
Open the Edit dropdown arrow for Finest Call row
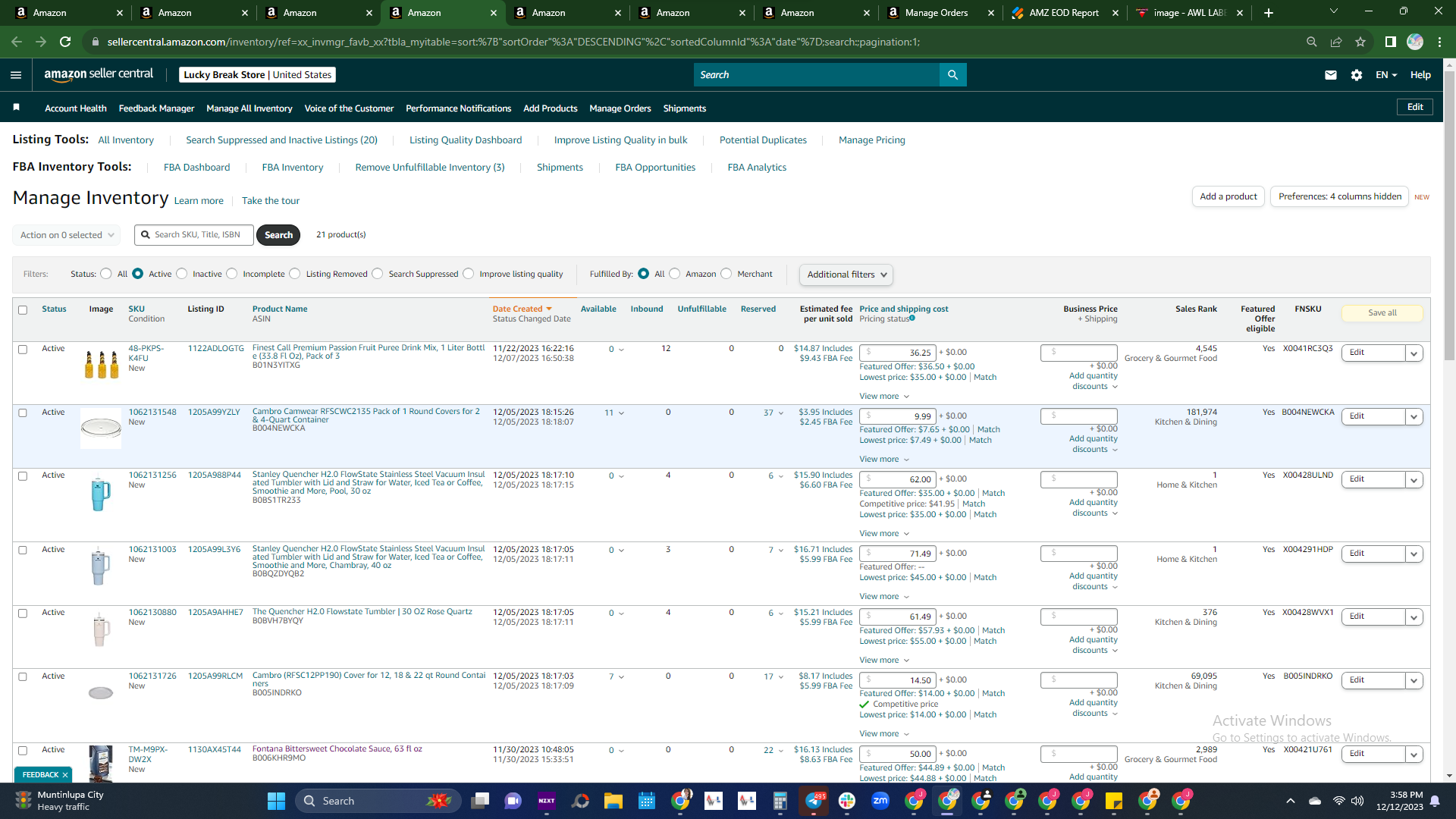1414,353
